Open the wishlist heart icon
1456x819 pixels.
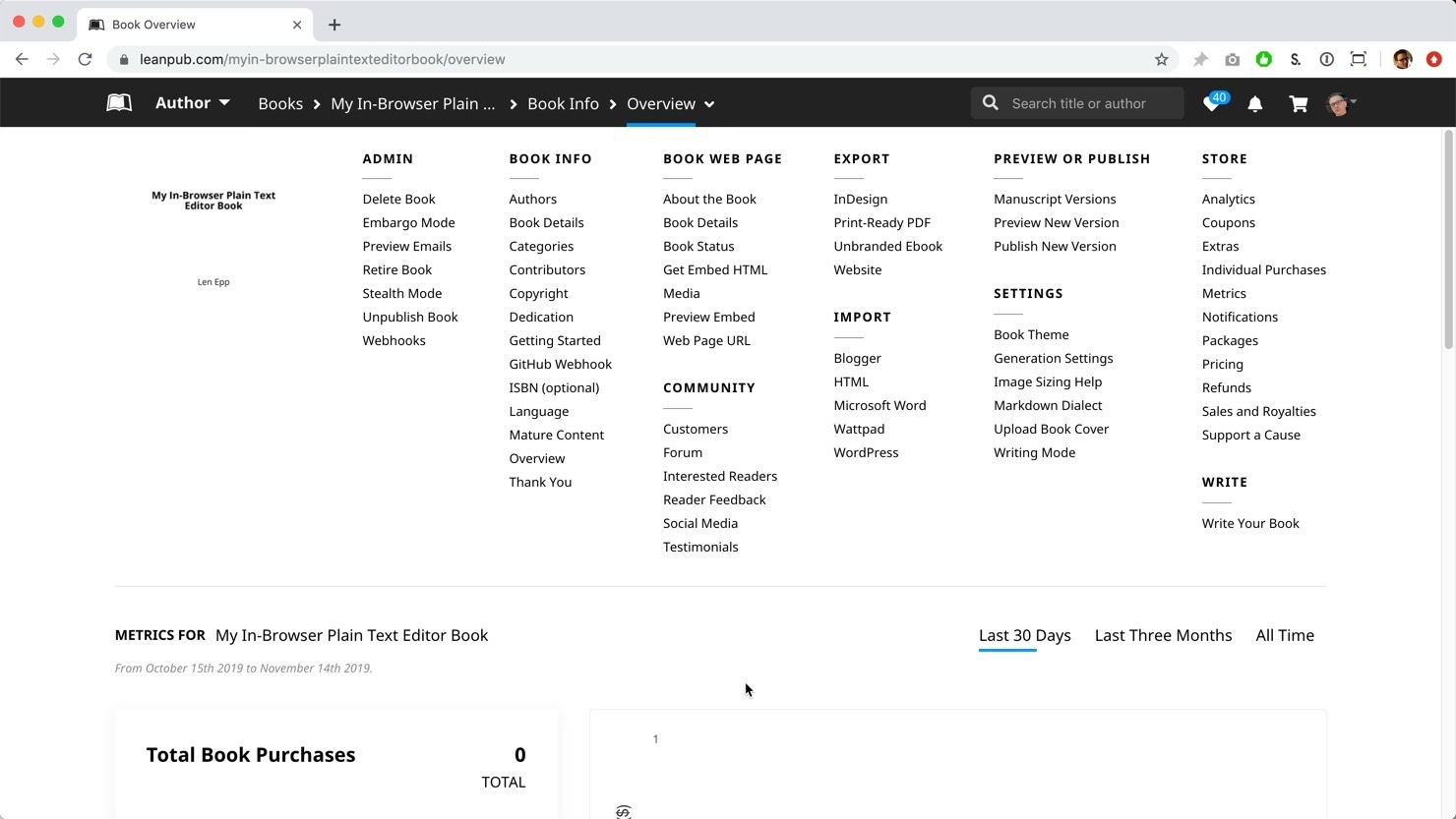1212,103
